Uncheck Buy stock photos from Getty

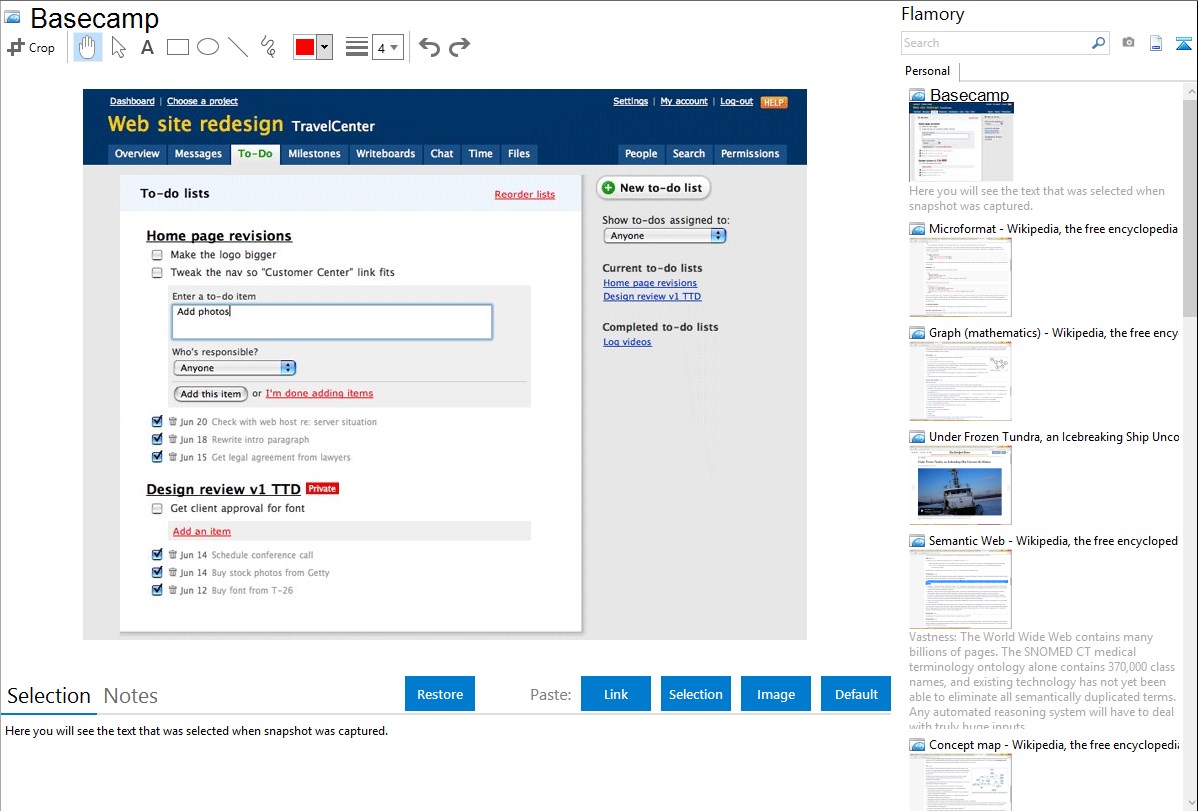click(157, 572)
